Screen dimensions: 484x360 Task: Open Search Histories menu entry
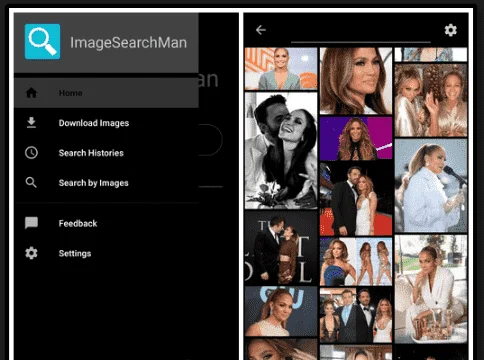click(106, 153)
